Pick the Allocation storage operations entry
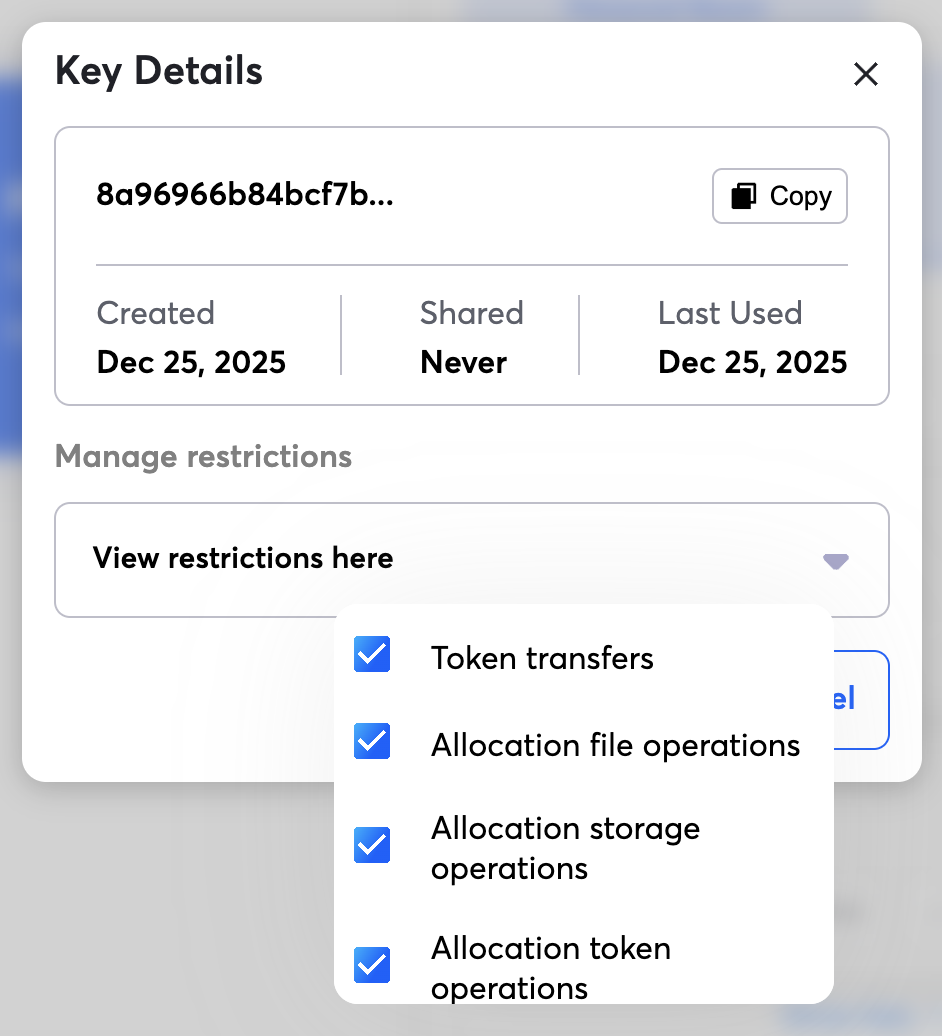The height and width of the screenshot is (1036, 942). (565, 848)
